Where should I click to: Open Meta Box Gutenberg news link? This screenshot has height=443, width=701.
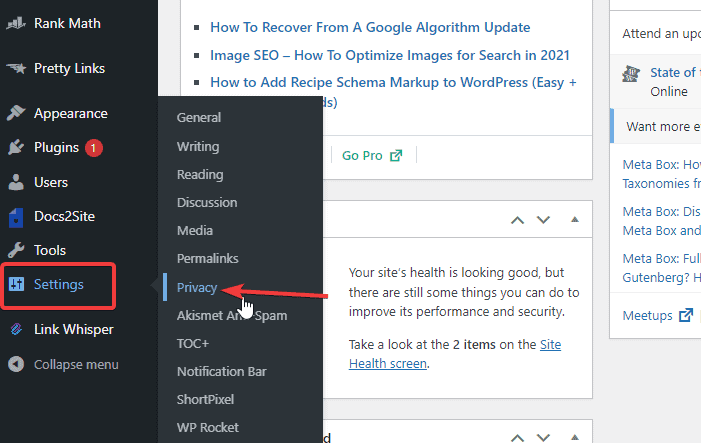[x=662, y=268]
